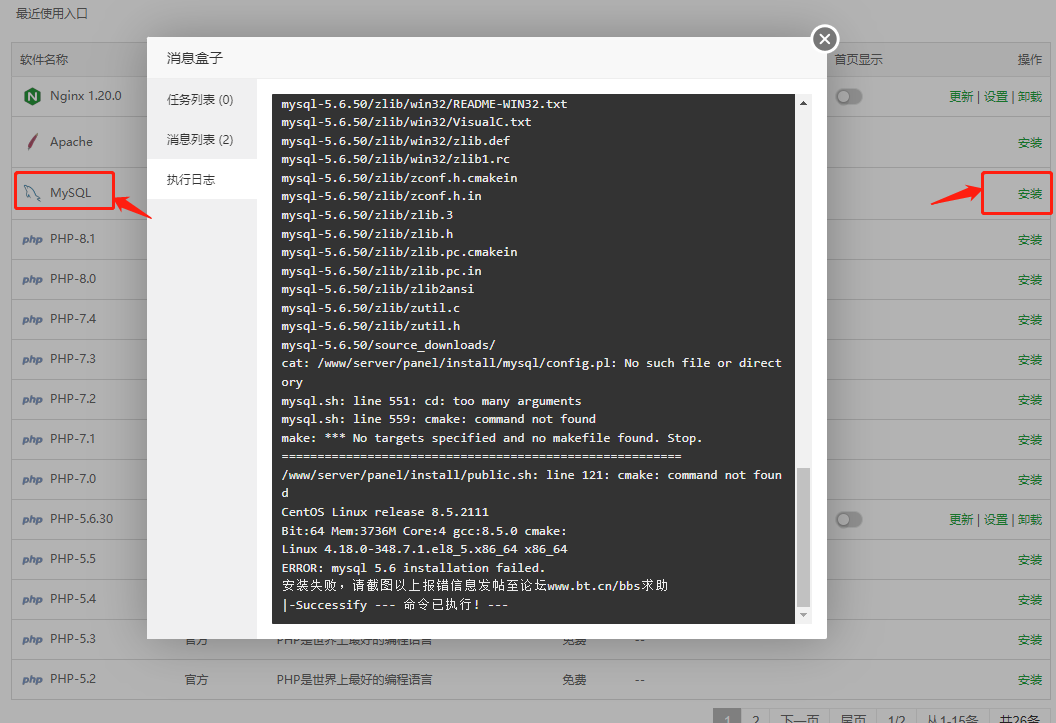The height and width of the screenshot is (723, 1056).
Task: Click the Apache feather icon
Action: [32, 141]
